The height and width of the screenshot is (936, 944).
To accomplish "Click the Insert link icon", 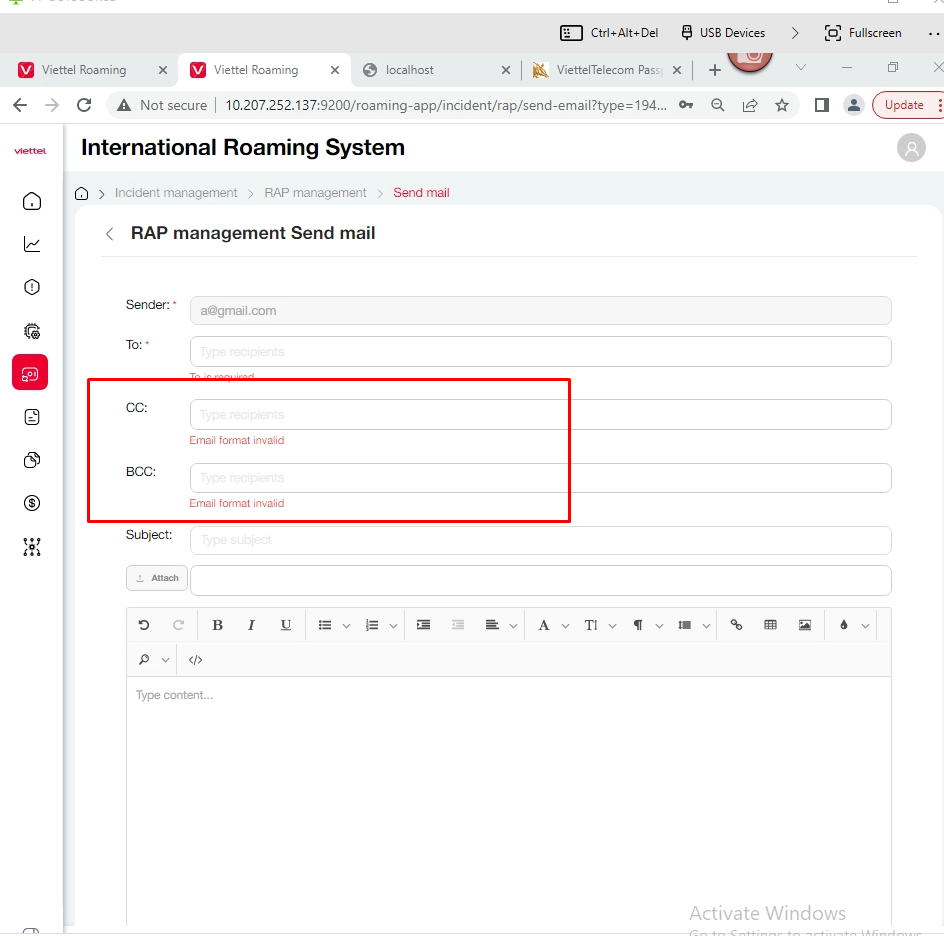I will point(736,625).
